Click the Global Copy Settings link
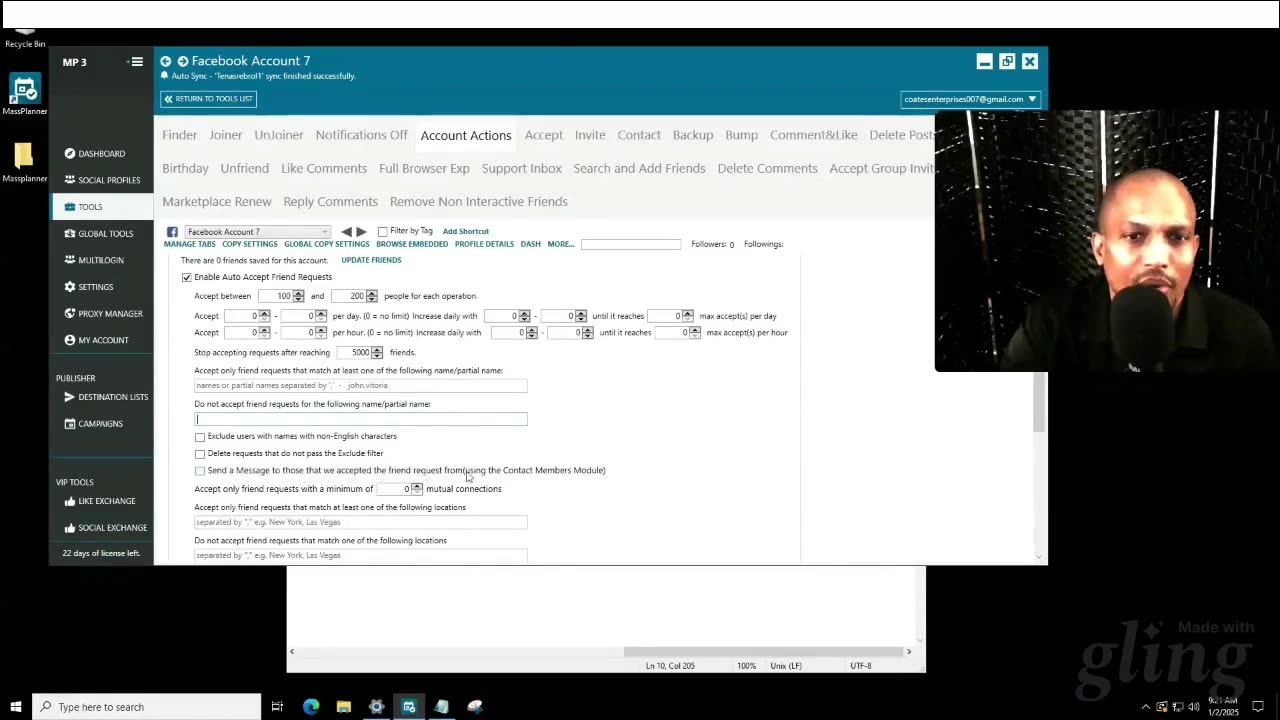 click(x=327, y=244)
